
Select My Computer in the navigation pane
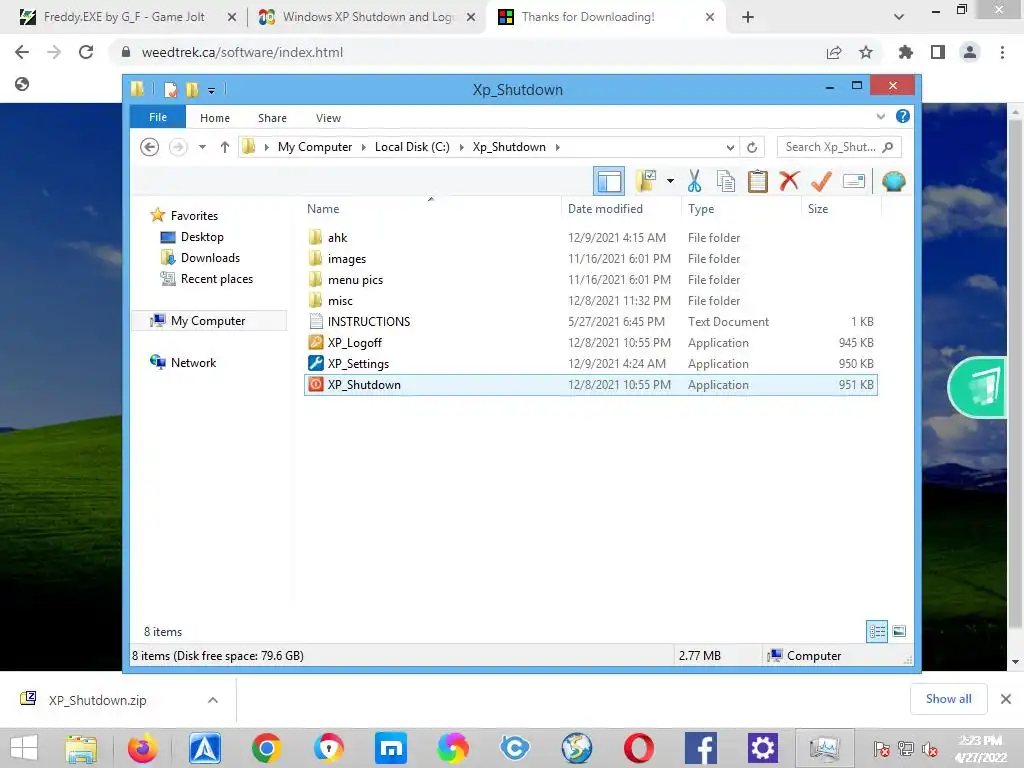(x=208, y=321)
